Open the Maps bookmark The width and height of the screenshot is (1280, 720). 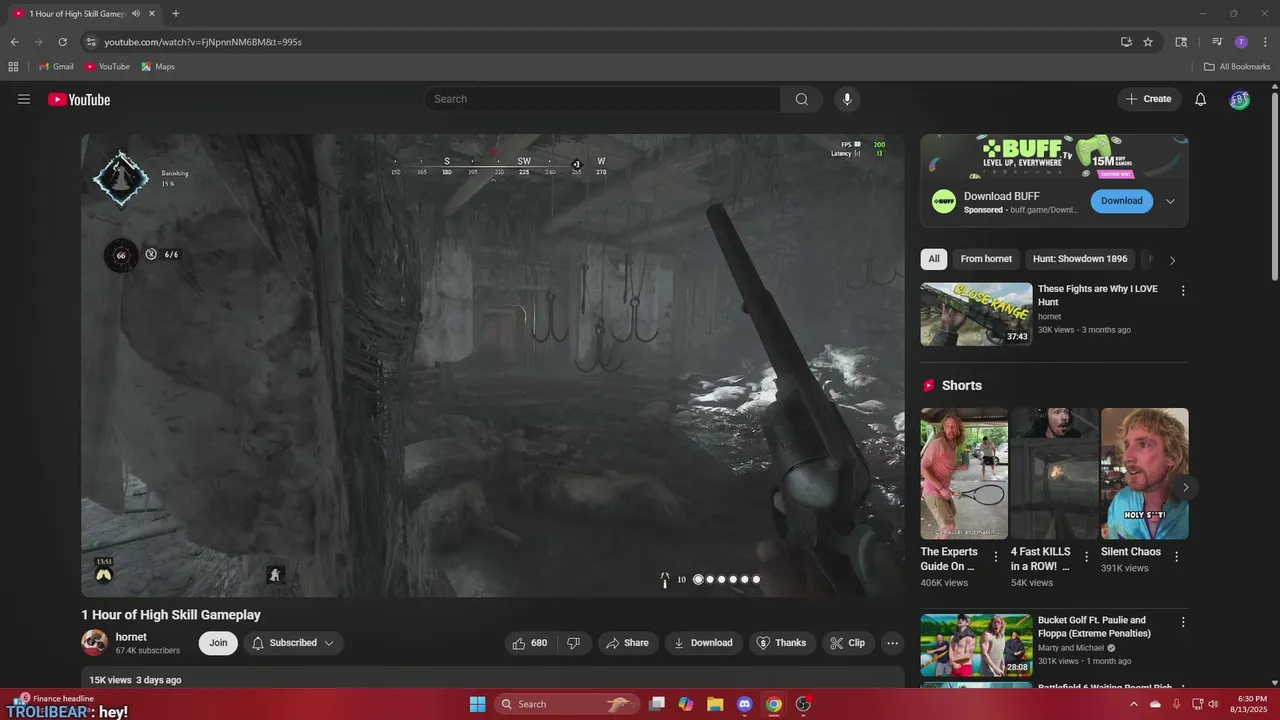click(158, 67)
